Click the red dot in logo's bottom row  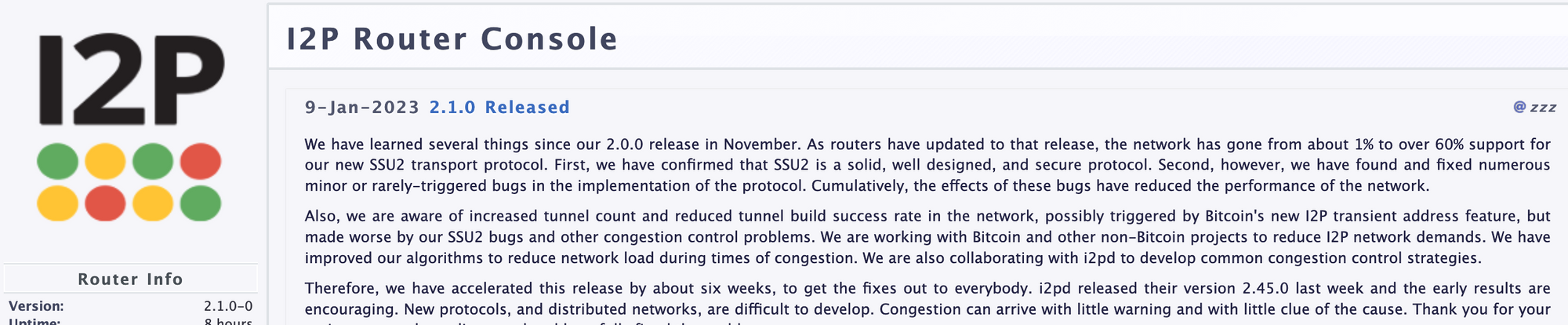[105, 203]
